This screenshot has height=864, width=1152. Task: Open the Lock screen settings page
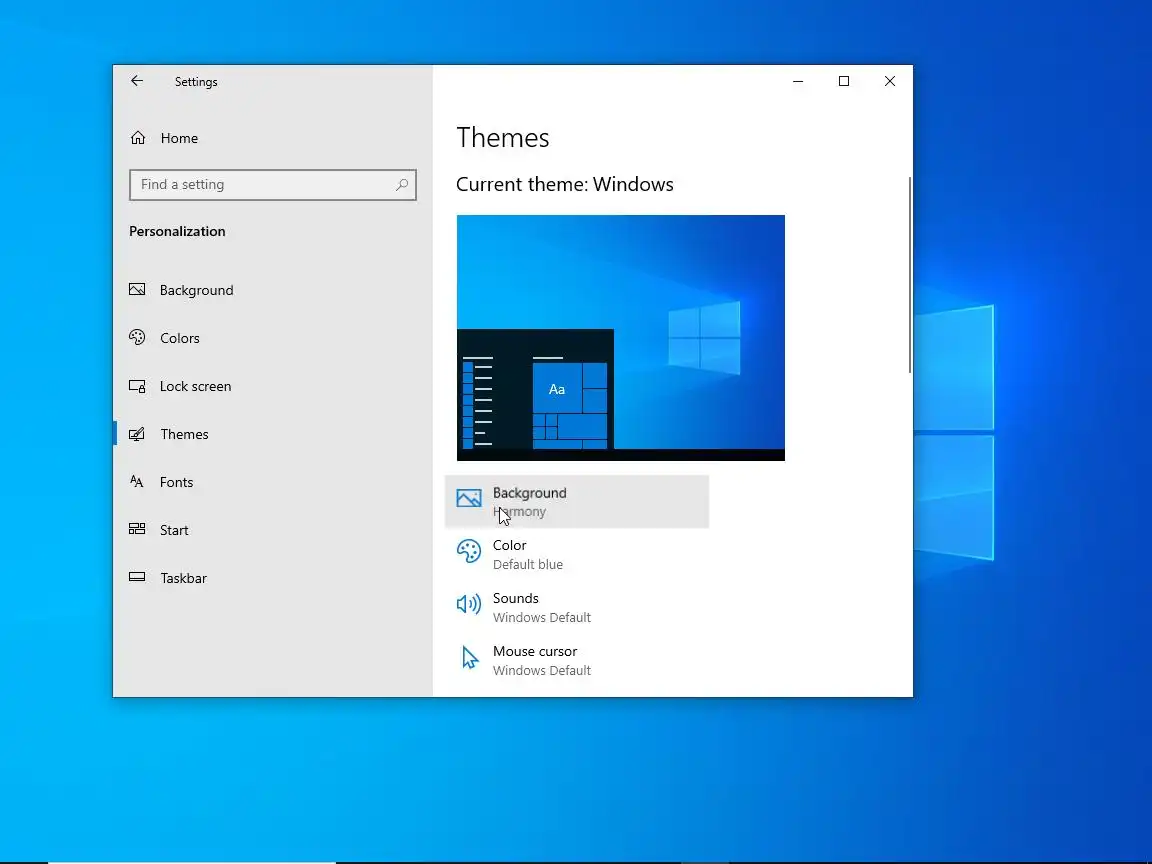pos(273,386)
